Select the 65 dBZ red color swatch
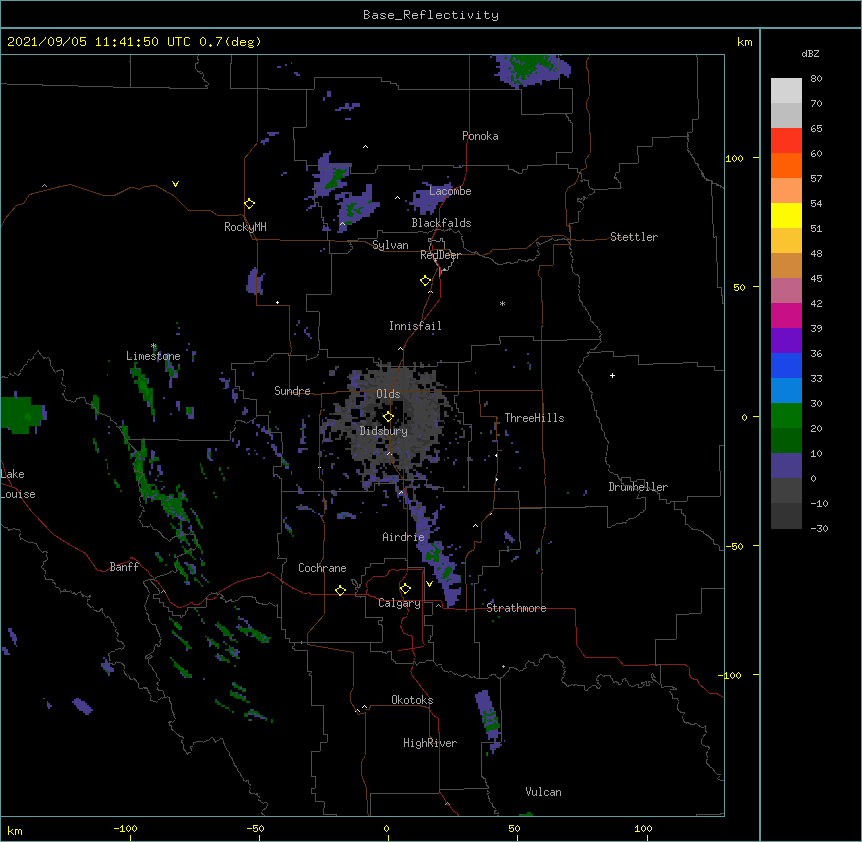Image resolution: width=862 pixels, height=842 pixels. coord(786,140)
